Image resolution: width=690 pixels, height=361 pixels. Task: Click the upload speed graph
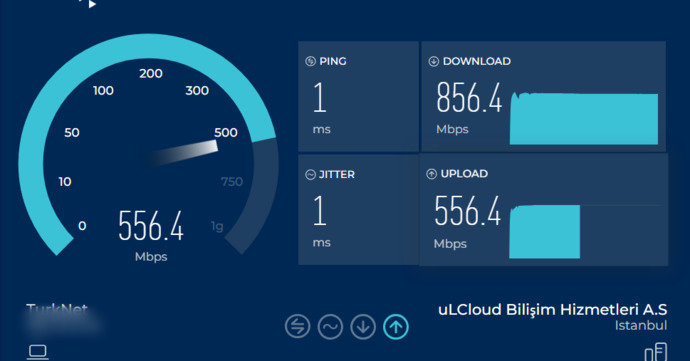coord(545,232)
